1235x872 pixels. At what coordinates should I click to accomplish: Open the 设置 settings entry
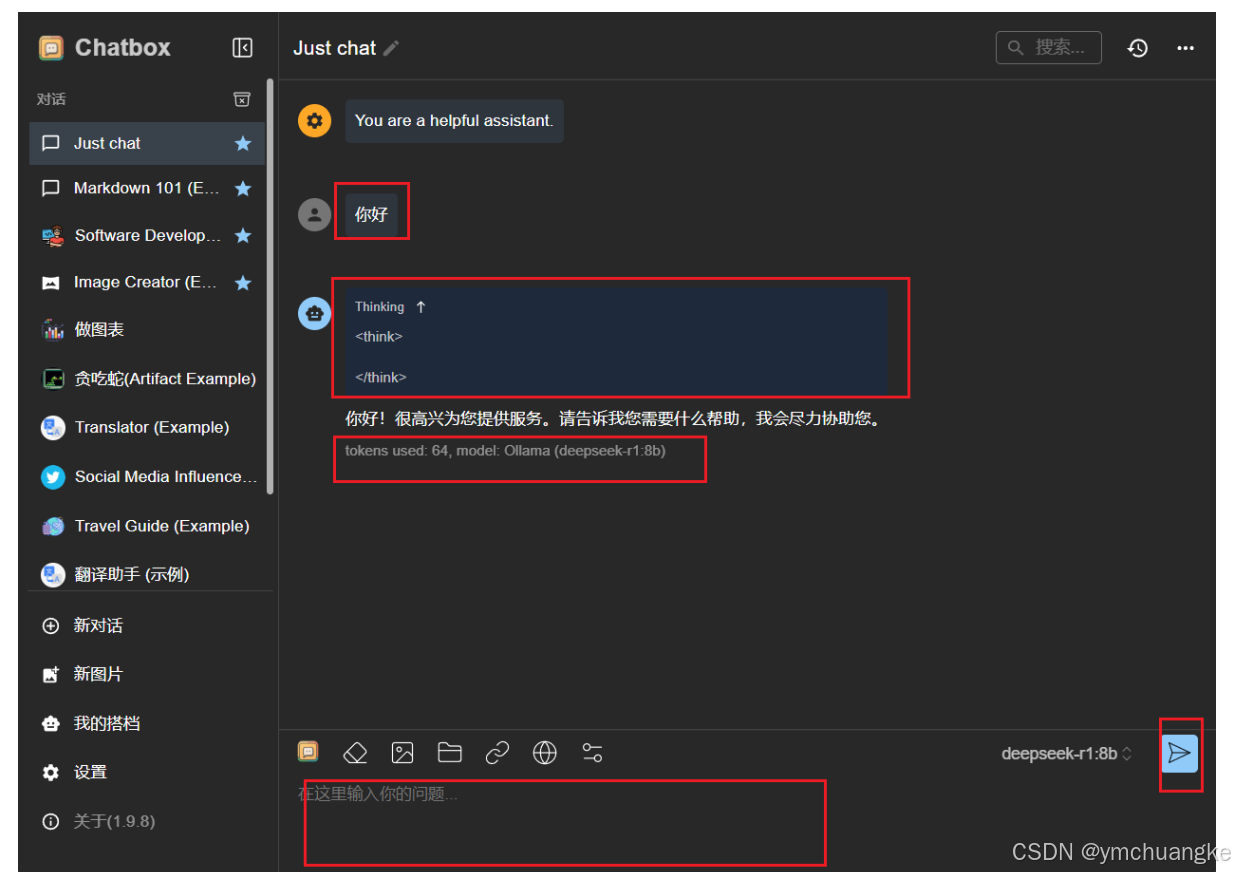[x=89, y=772]
